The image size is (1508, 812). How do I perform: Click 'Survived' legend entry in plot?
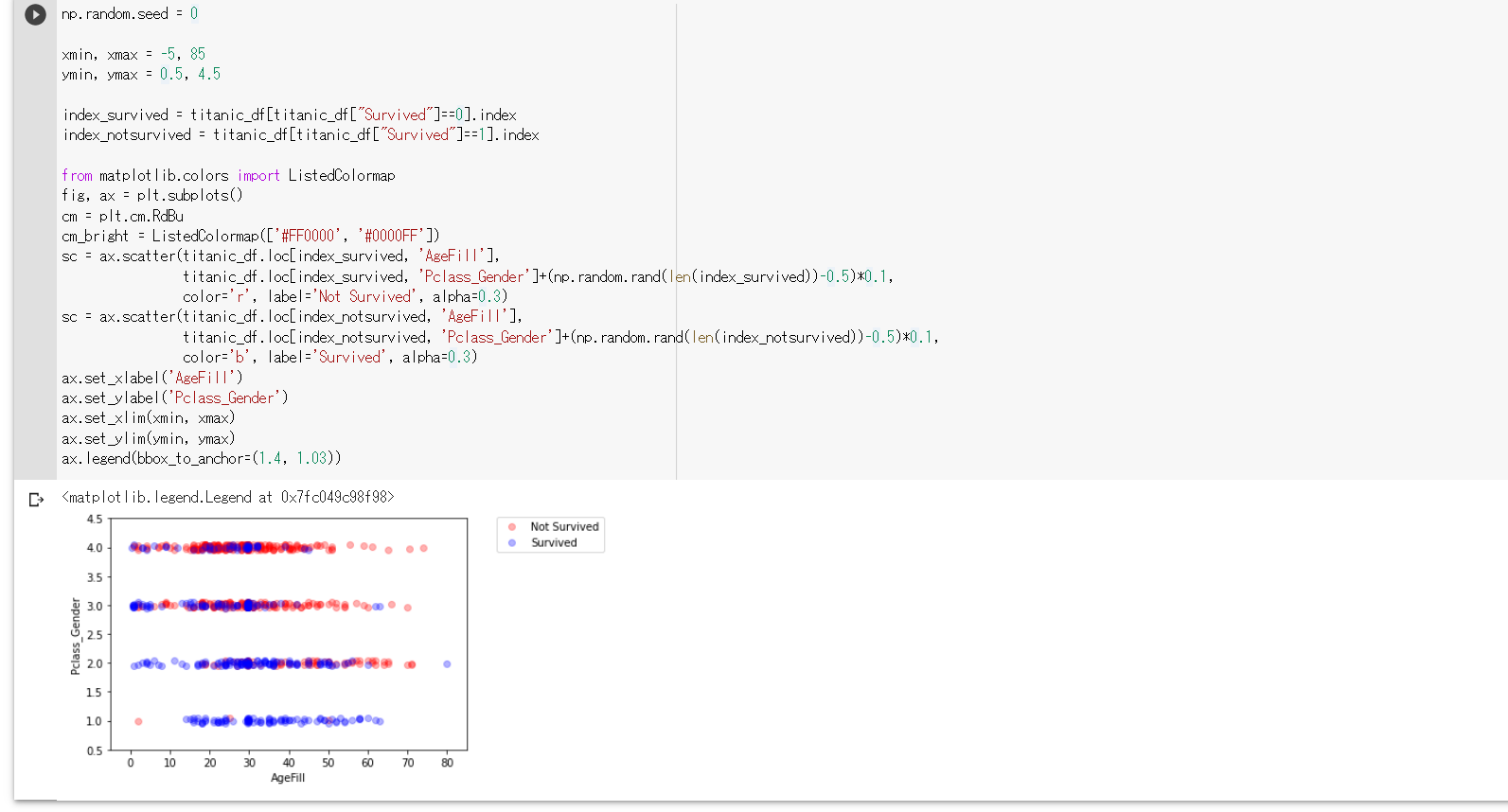pyautogui.click(x=554, y=542)
